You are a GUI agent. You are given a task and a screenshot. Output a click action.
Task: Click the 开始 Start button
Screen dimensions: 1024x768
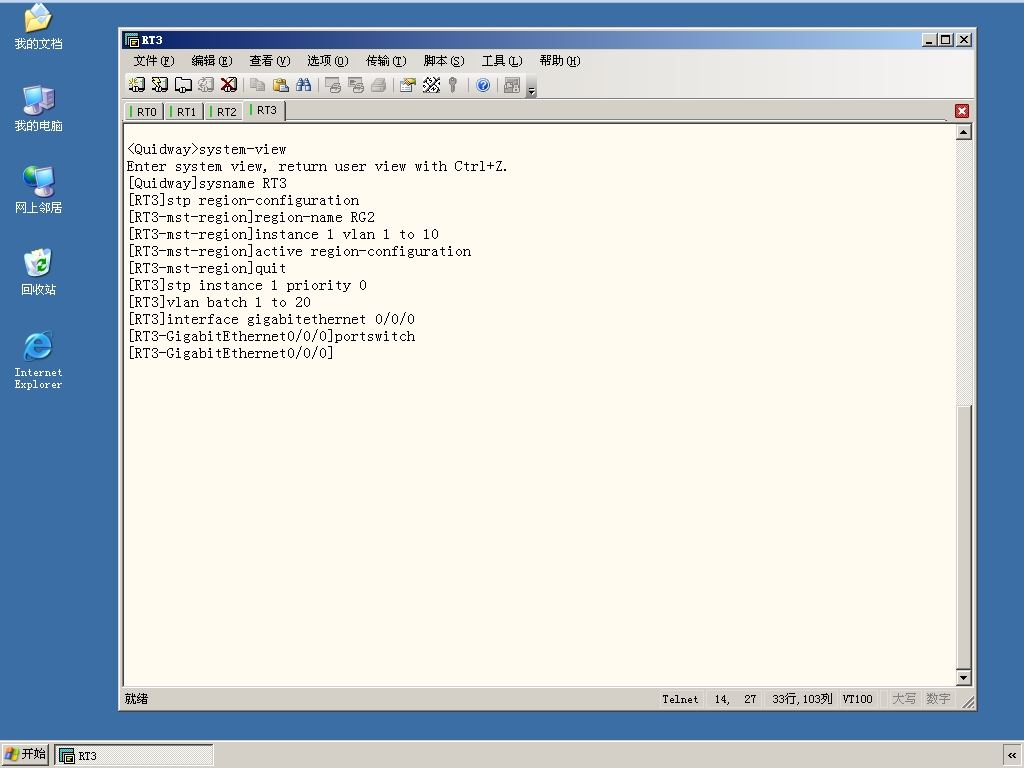coord(25,754)
